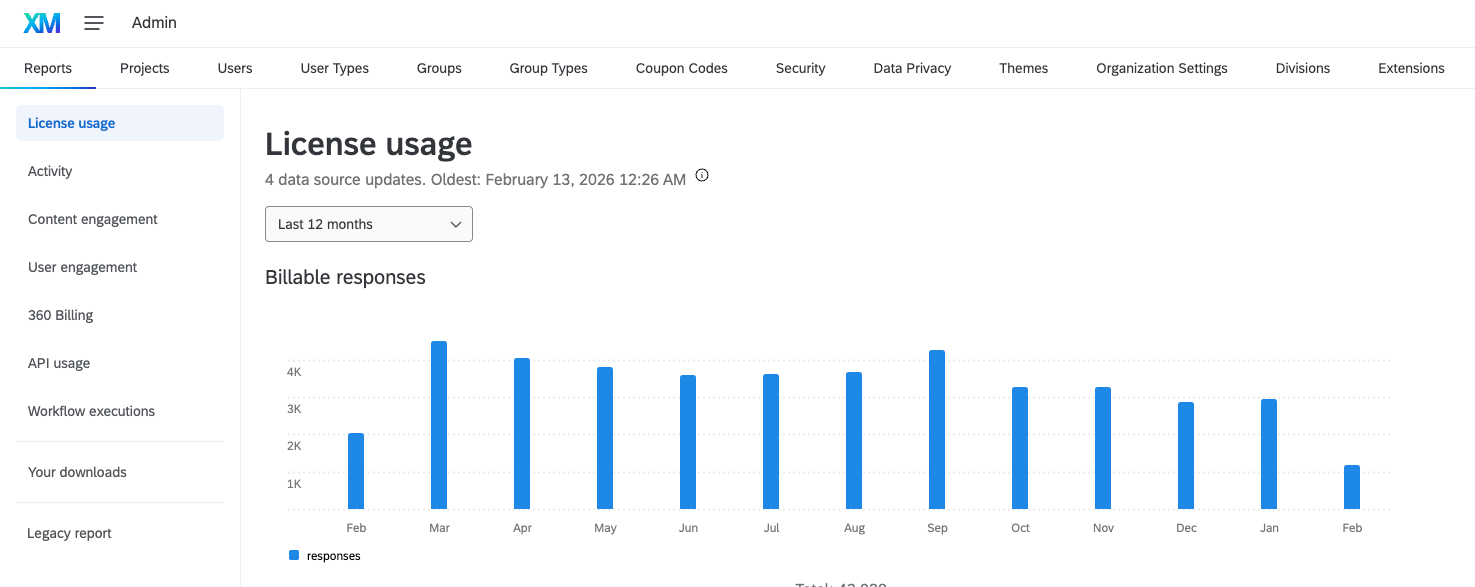Open Workflow executions report
The height and width of the screenshot is (587, 1475).
tap(91, 411)
